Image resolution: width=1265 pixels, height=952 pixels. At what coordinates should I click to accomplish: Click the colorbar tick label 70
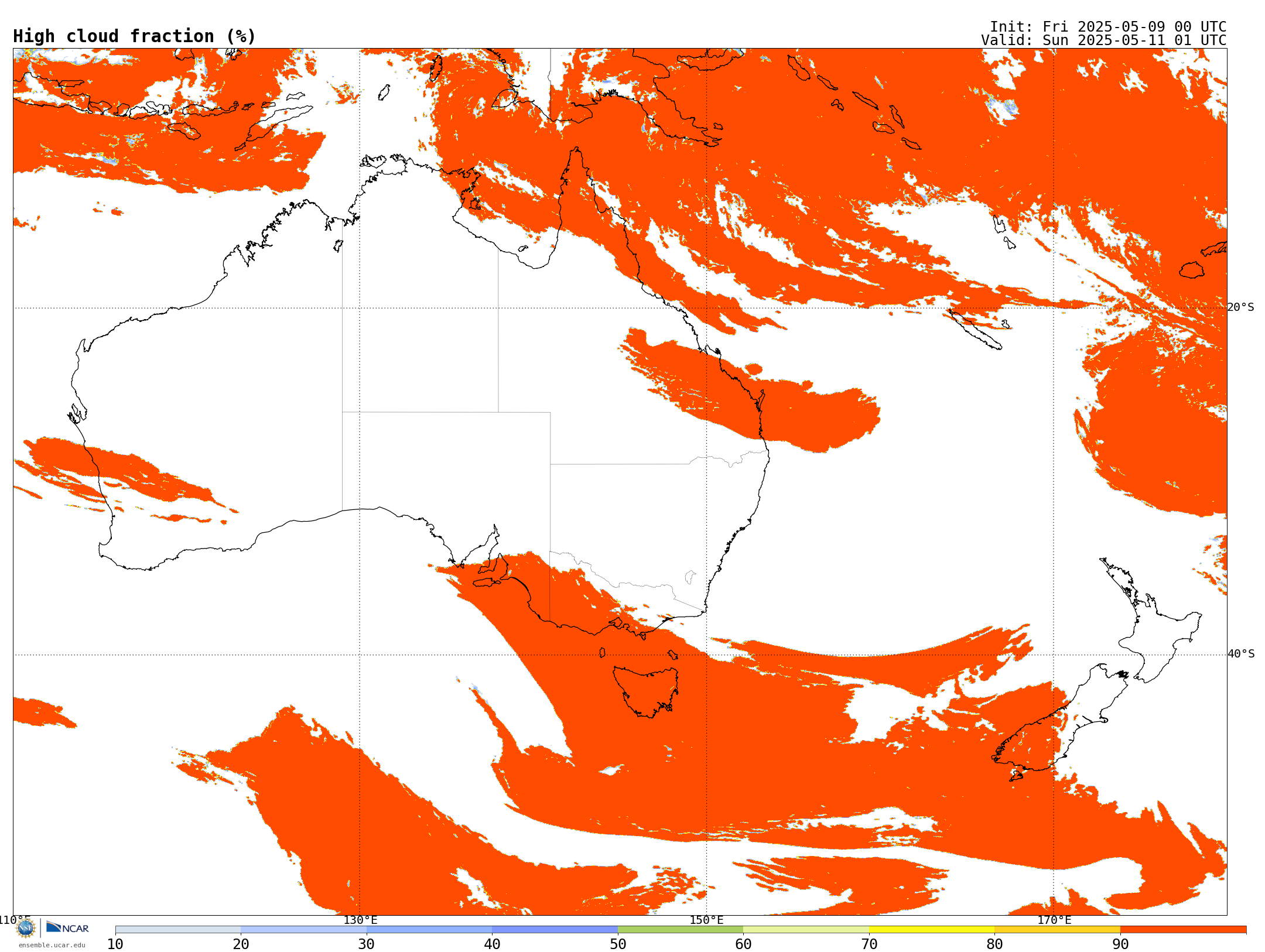pyautogui.click(x=869, y=944)
